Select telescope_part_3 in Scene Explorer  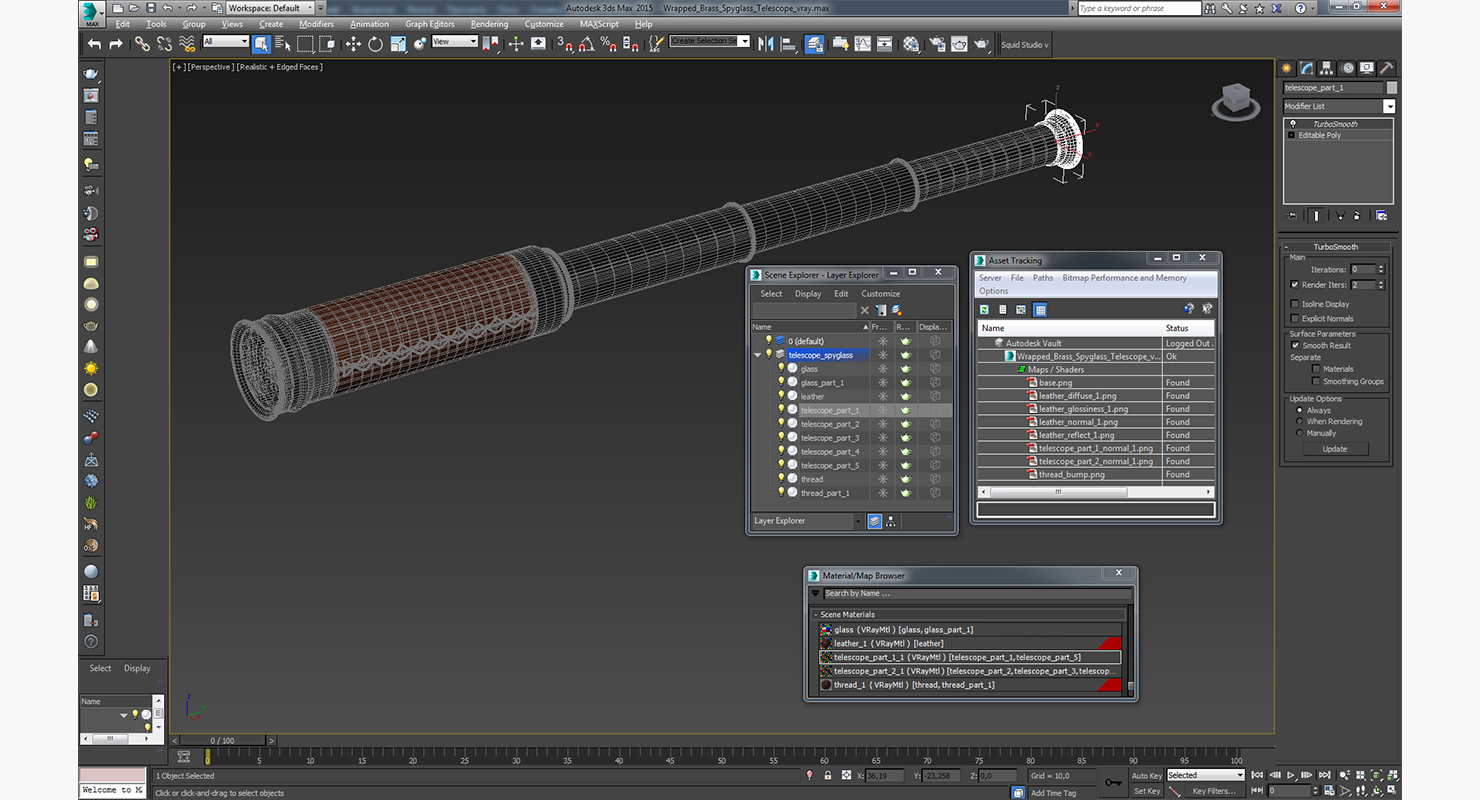point(830,438)
